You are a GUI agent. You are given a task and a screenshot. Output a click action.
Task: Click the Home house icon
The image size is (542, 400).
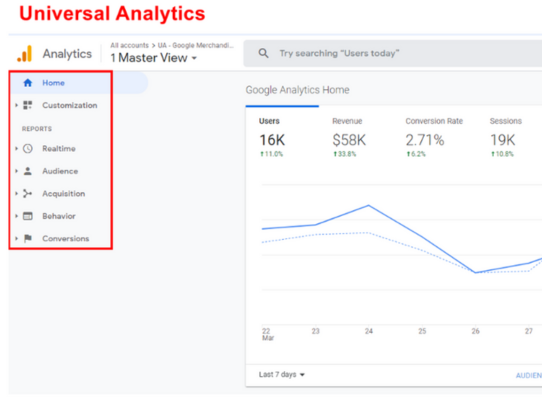(x=28, y=83)
